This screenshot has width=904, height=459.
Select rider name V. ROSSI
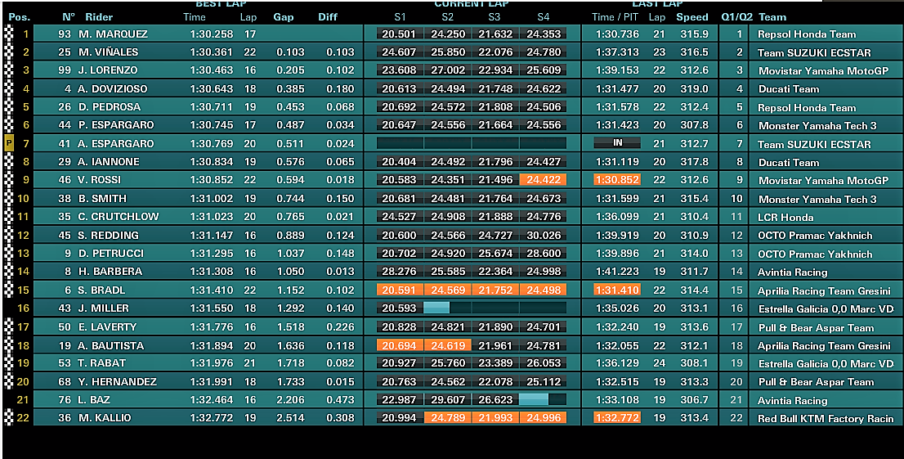click(x=99, y=180)
